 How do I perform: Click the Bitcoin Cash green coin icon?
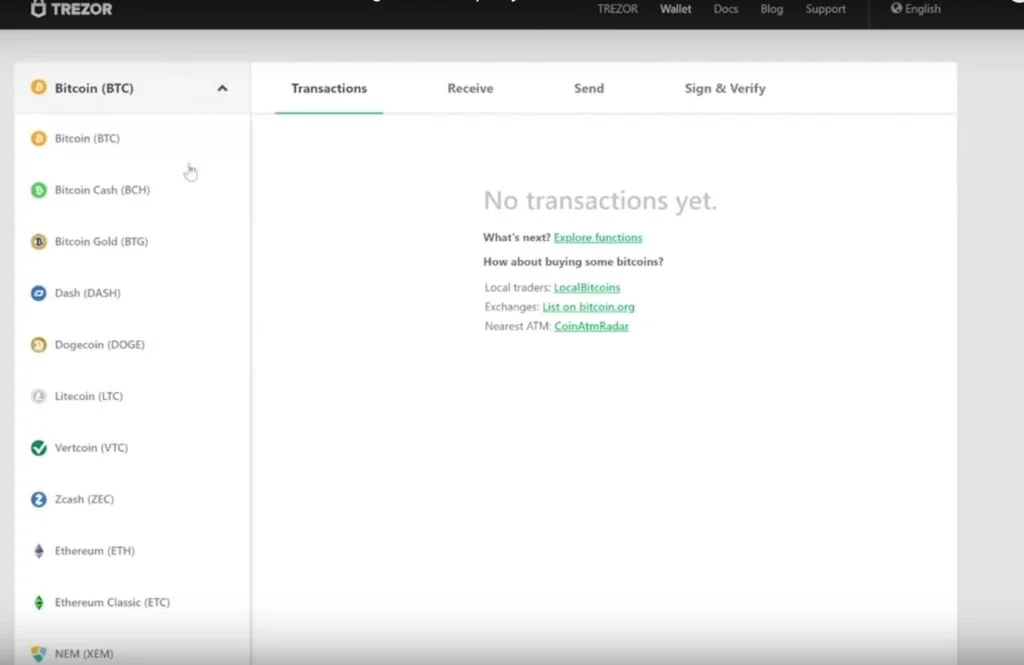tap(39, 190)
